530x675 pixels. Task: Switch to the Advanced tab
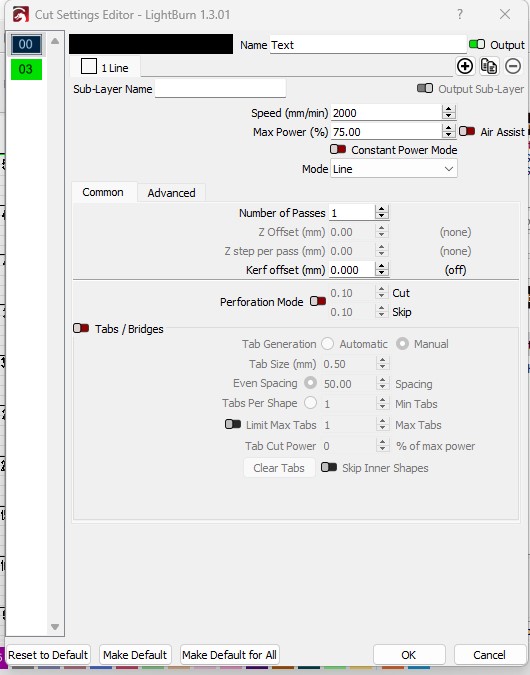(171, 193)
